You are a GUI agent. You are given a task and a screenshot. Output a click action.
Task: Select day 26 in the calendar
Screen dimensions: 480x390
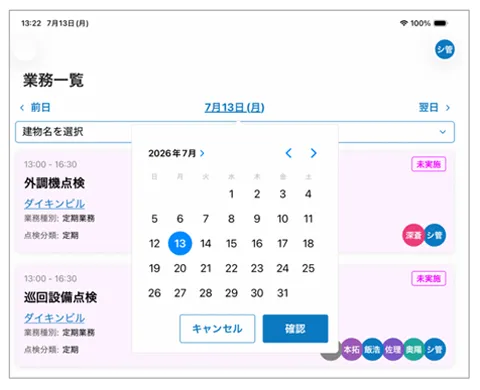[154, 293]
